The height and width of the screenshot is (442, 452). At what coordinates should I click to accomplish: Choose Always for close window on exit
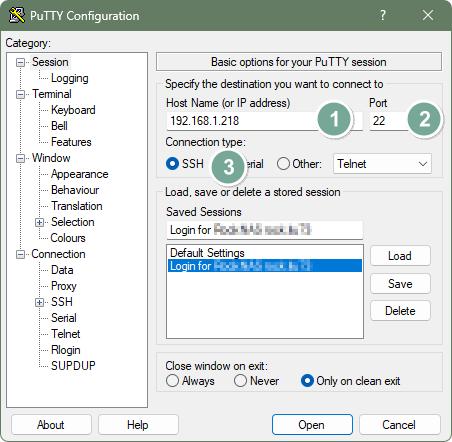click(x=172, y=381)
